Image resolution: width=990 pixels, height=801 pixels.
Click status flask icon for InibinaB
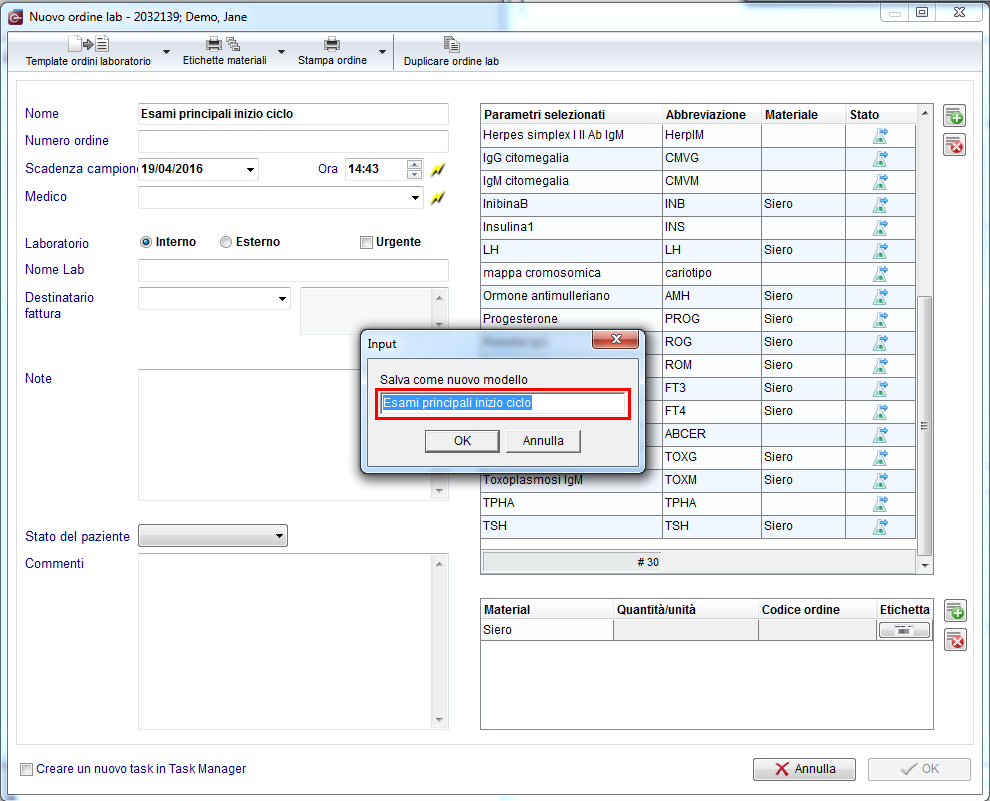tap(880, 205)
